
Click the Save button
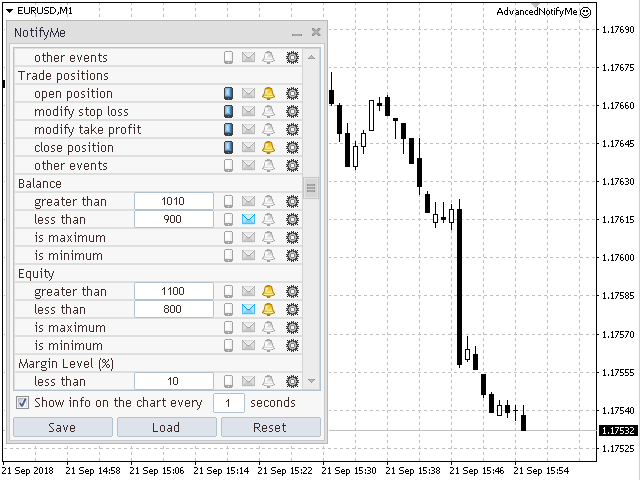pyautogui.click(x=63, y=427)
